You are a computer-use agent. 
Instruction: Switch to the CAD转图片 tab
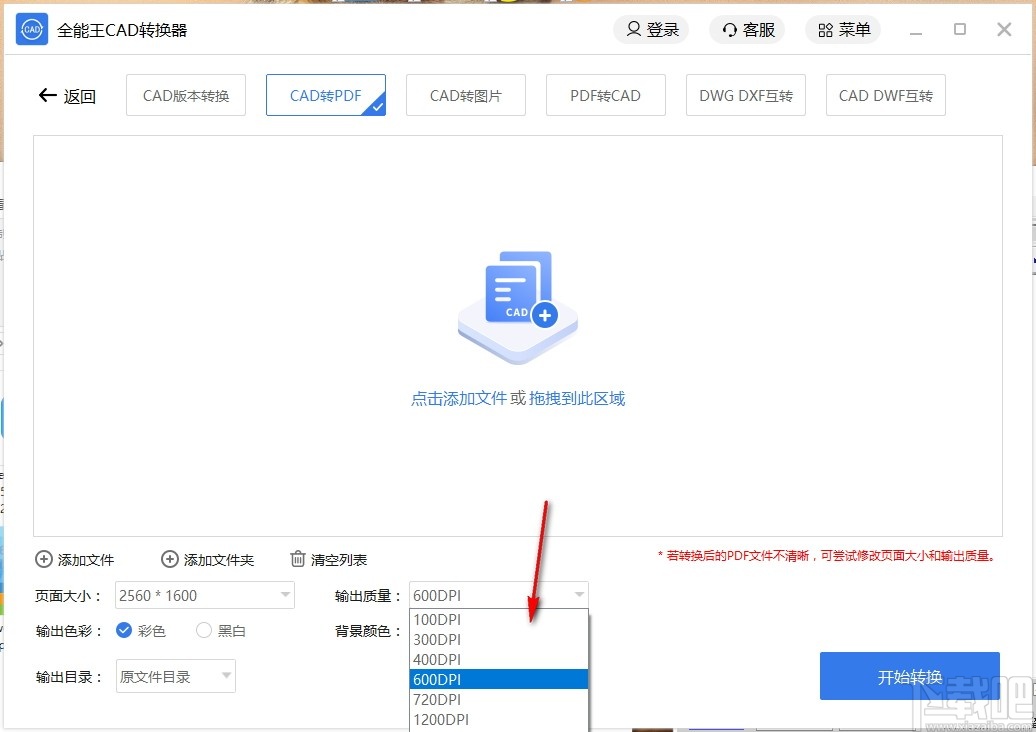click(x=465, y=94)
